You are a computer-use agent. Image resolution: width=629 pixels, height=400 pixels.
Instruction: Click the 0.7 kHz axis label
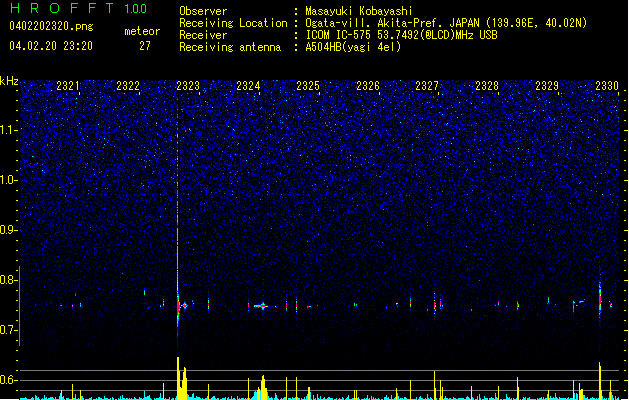pyautogui.click(x=9, y=330)
